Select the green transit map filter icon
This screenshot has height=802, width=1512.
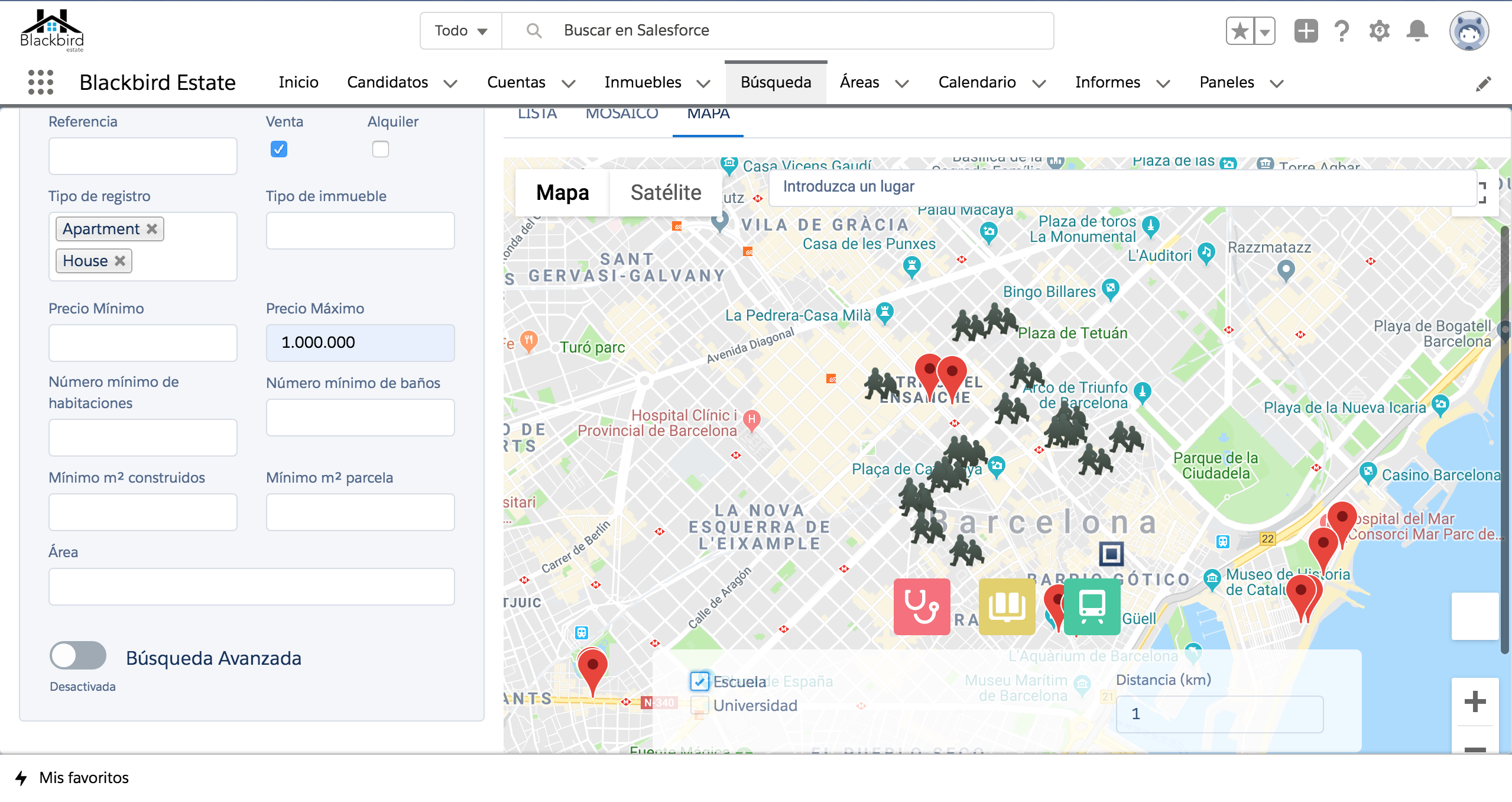1092,606
